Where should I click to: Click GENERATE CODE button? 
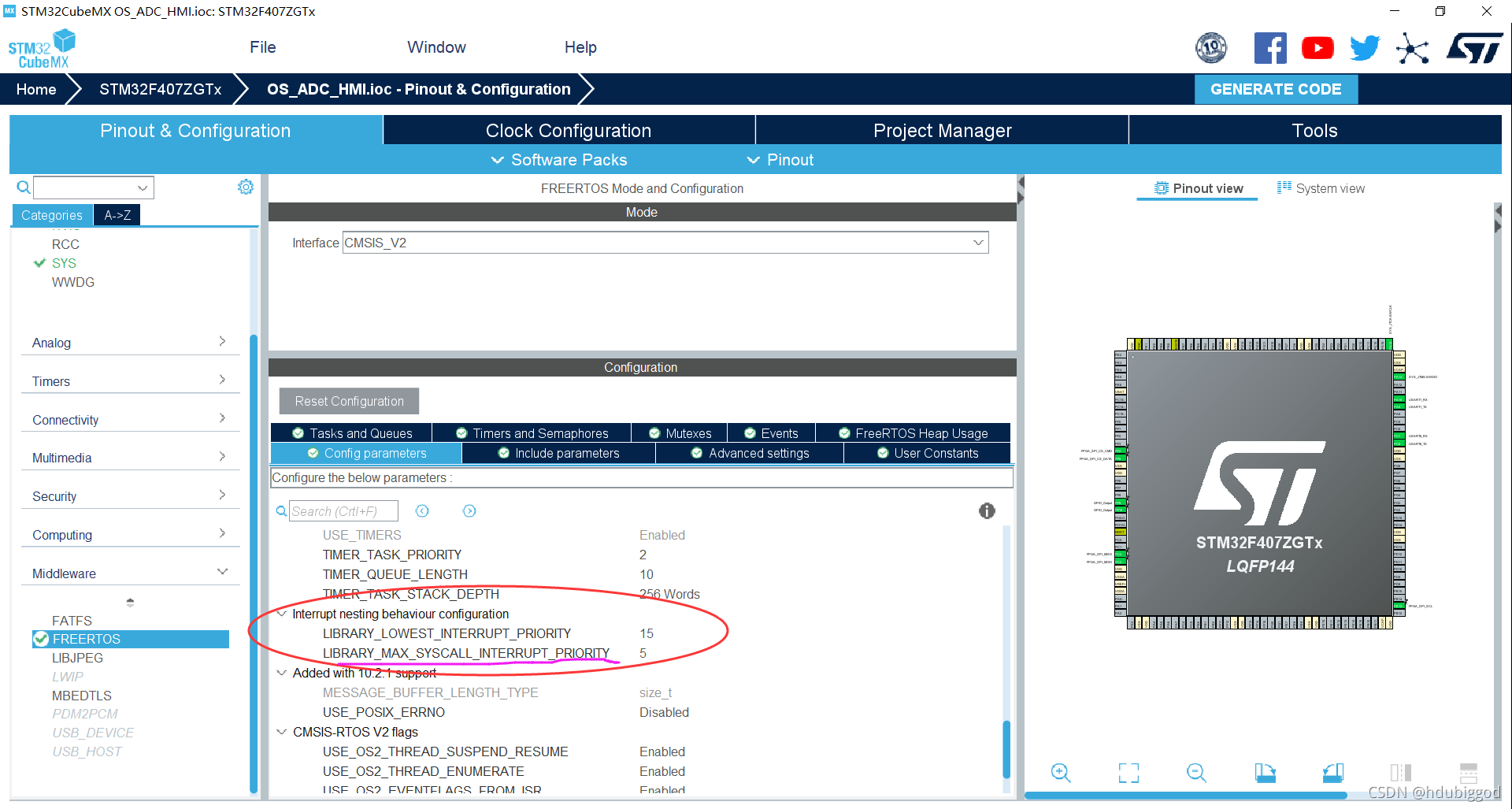(1276, 89)
